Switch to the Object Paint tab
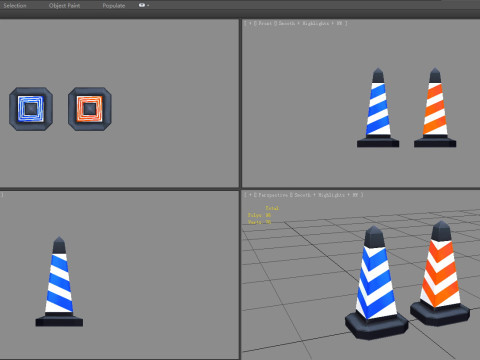The image size is (480, 360). (64, 6)
